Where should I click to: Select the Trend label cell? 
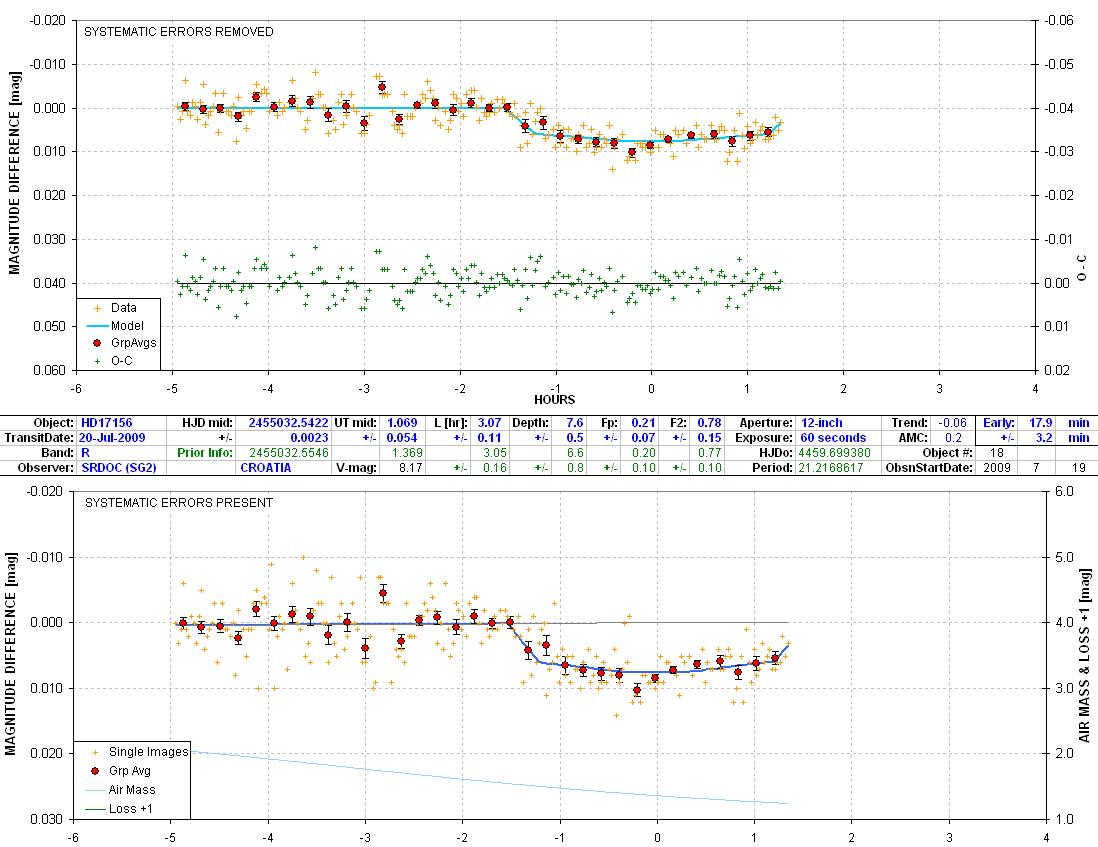(x=909, y=423)
